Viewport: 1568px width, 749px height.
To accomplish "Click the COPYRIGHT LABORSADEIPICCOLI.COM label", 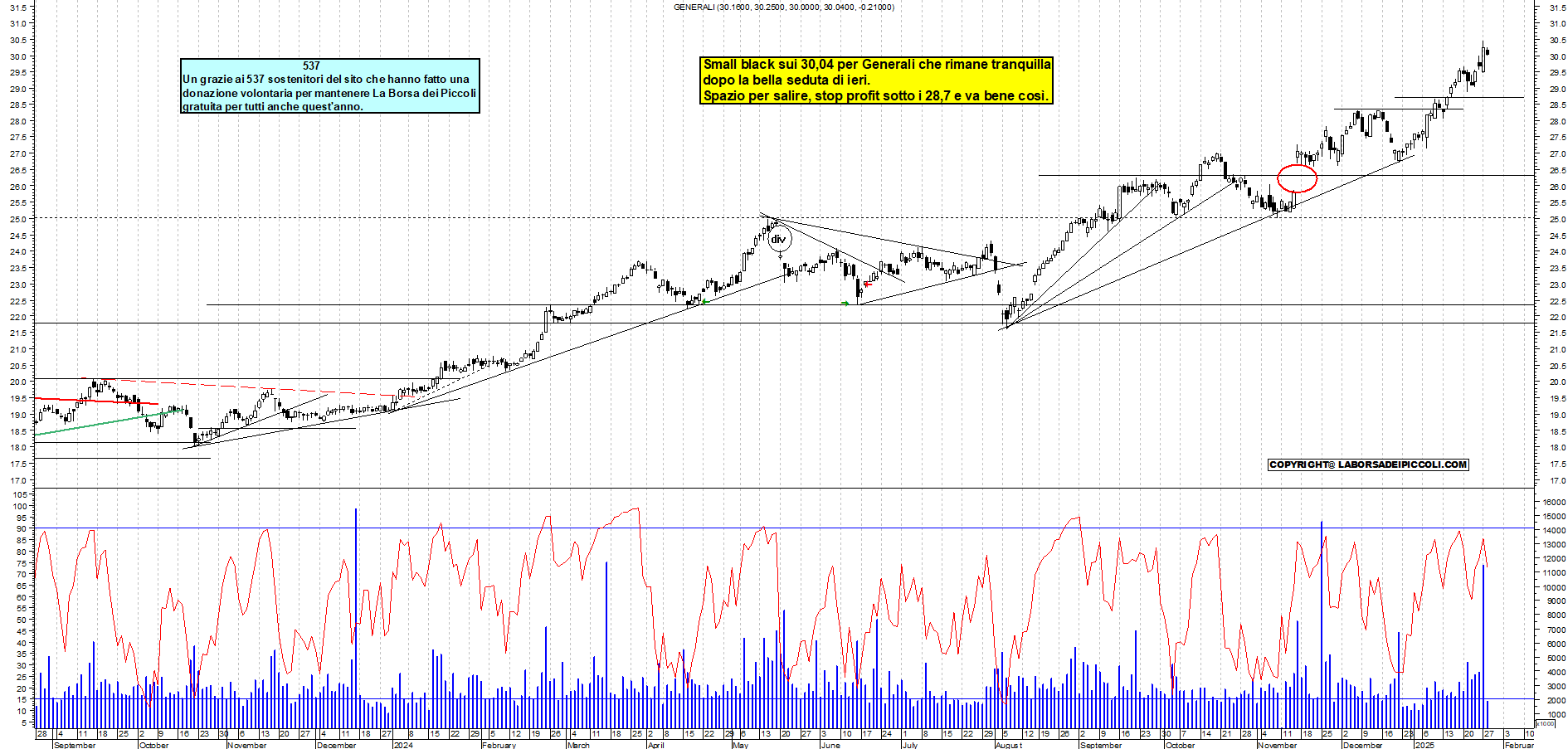I will 1368,464.
